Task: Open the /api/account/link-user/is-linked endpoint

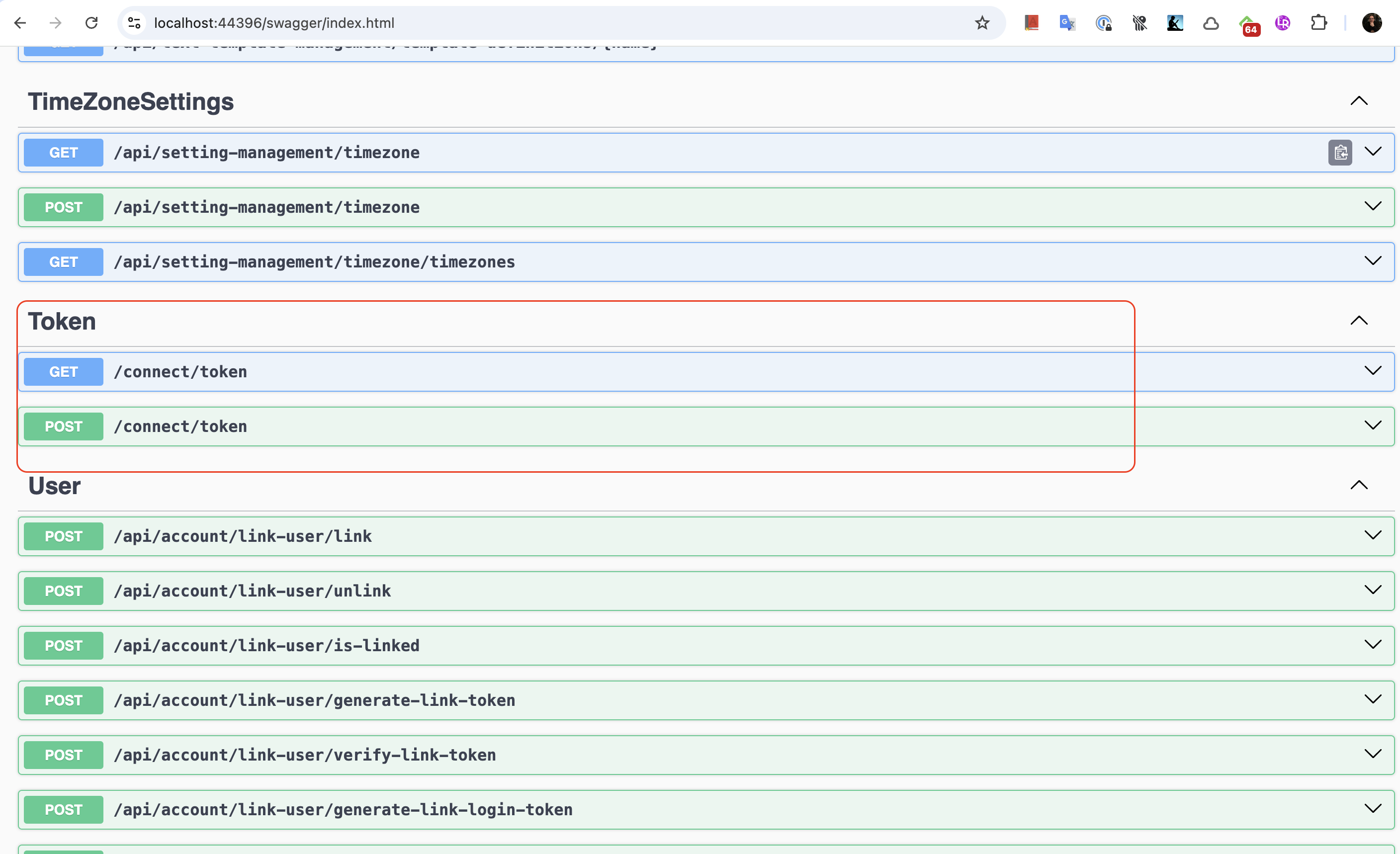Action: click(x=266, y=646)
